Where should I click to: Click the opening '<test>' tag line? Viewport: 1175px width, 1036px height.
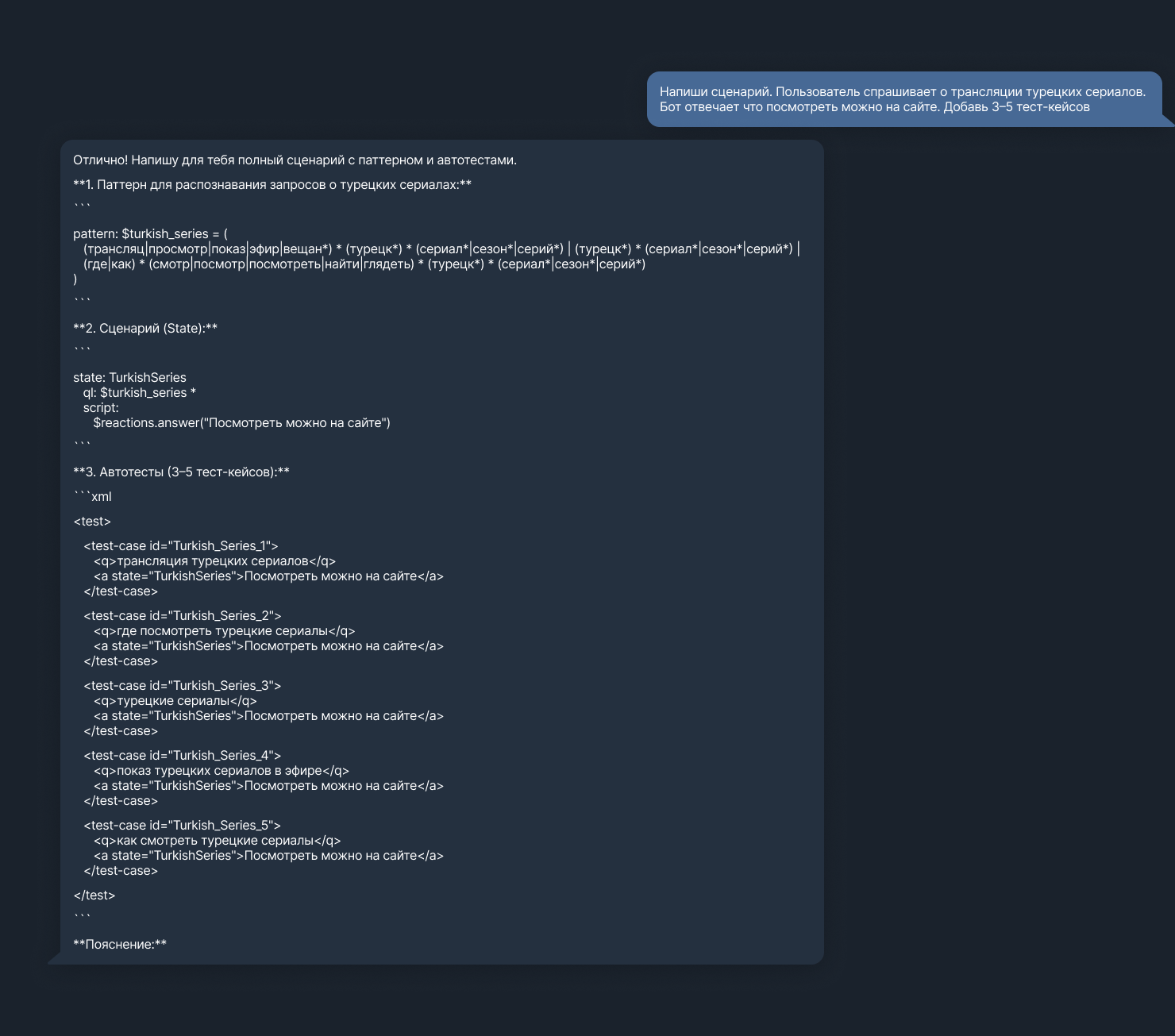point(92,522)
